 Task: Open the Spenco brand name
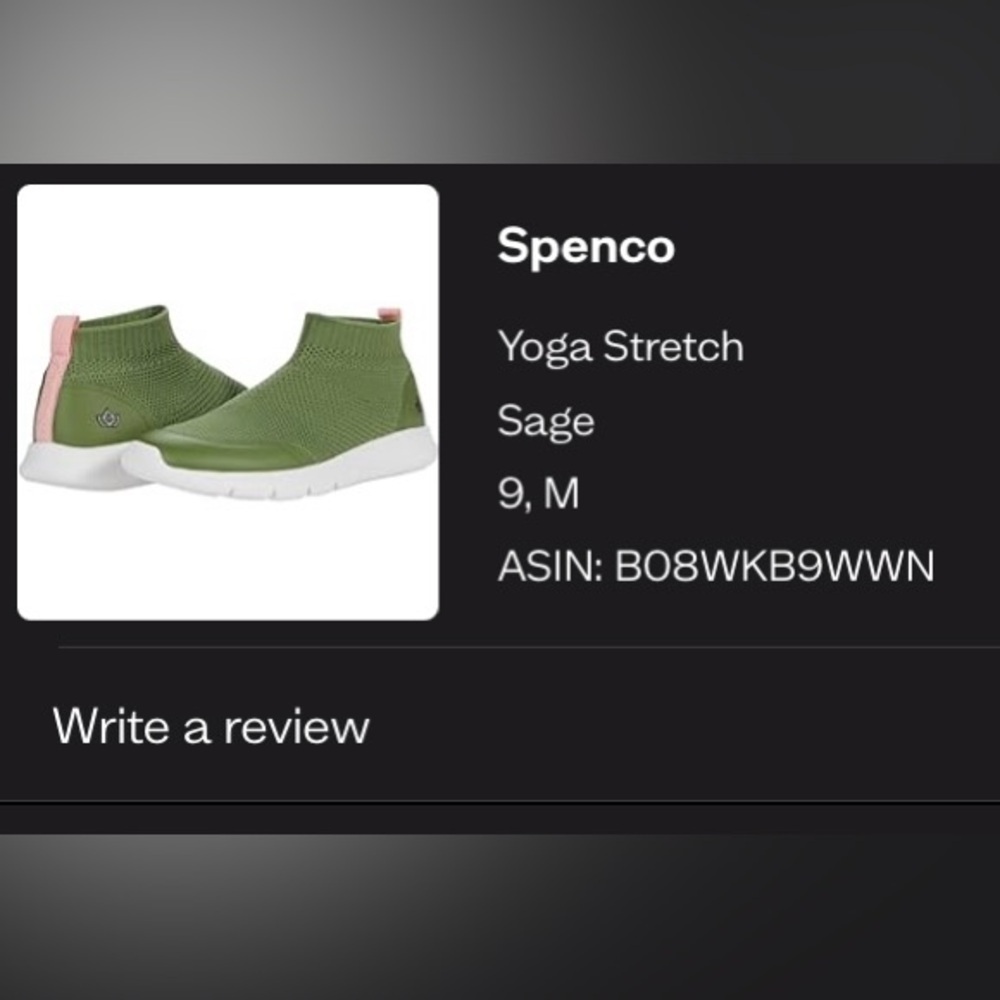[x=586, y=246]
